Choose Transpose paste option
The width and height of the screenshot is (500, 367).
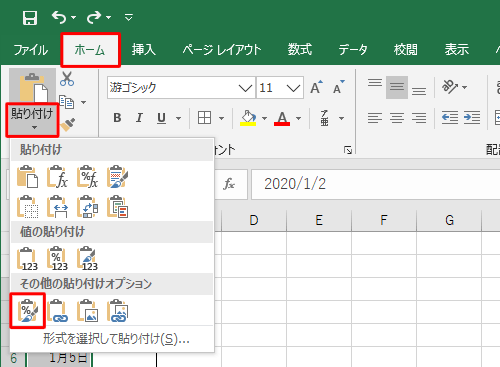pyautogui.click(x=87, y=207)
